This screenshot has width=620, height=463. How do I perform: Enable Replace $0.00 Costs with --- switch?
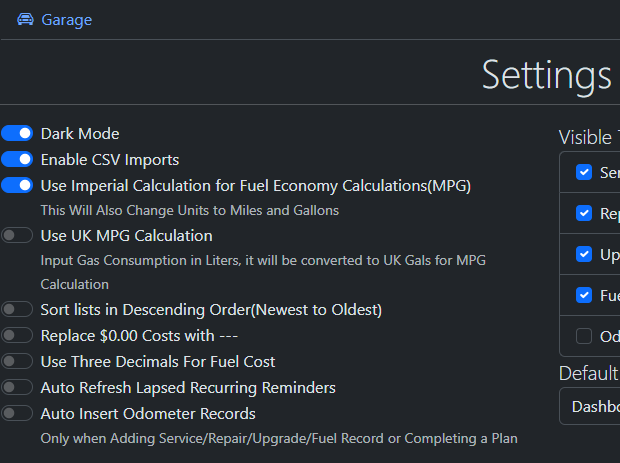17,336
